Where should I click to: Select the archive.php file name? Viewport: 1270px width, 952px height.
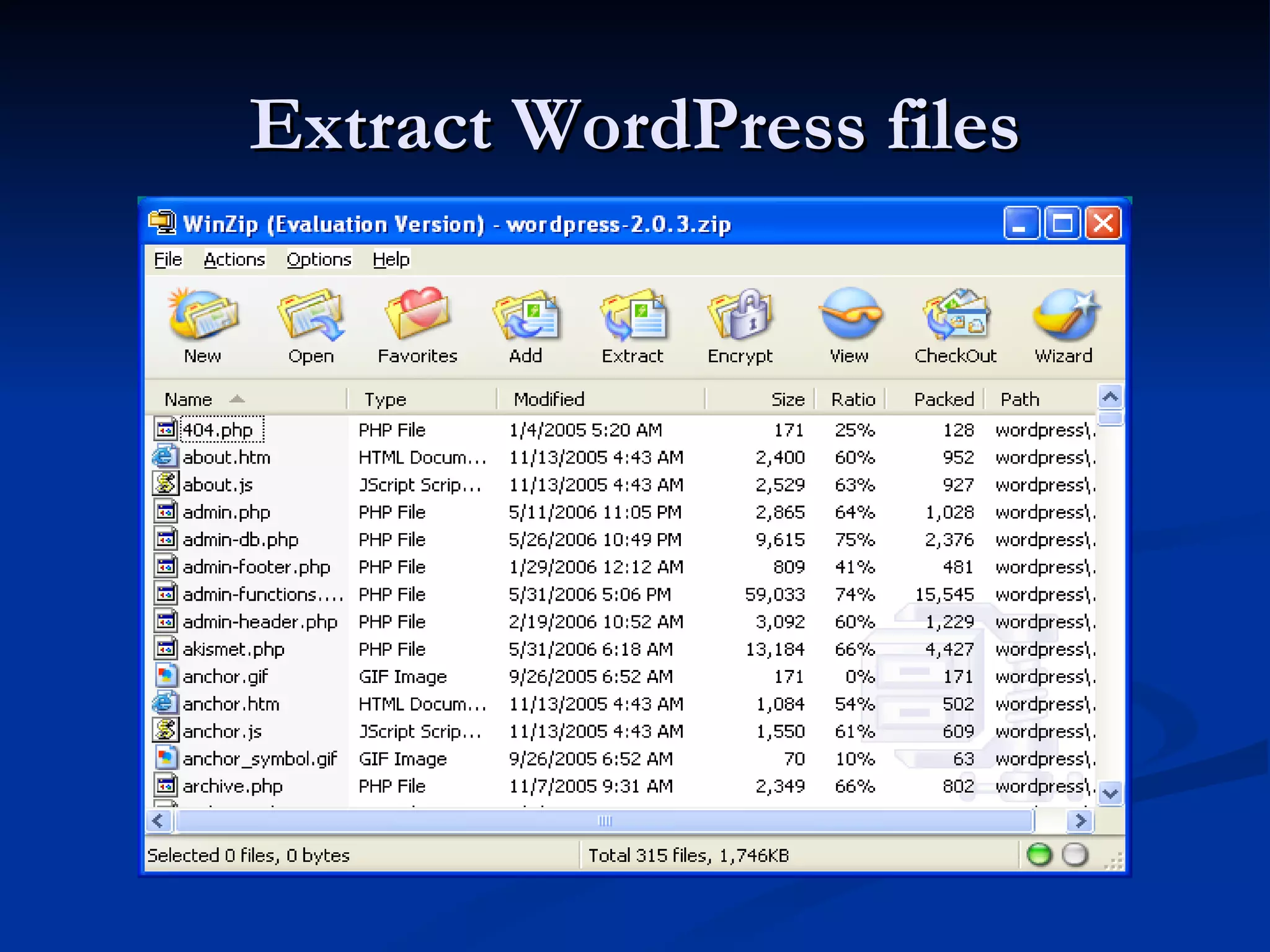pyautogui.click(x=233, y=786)
